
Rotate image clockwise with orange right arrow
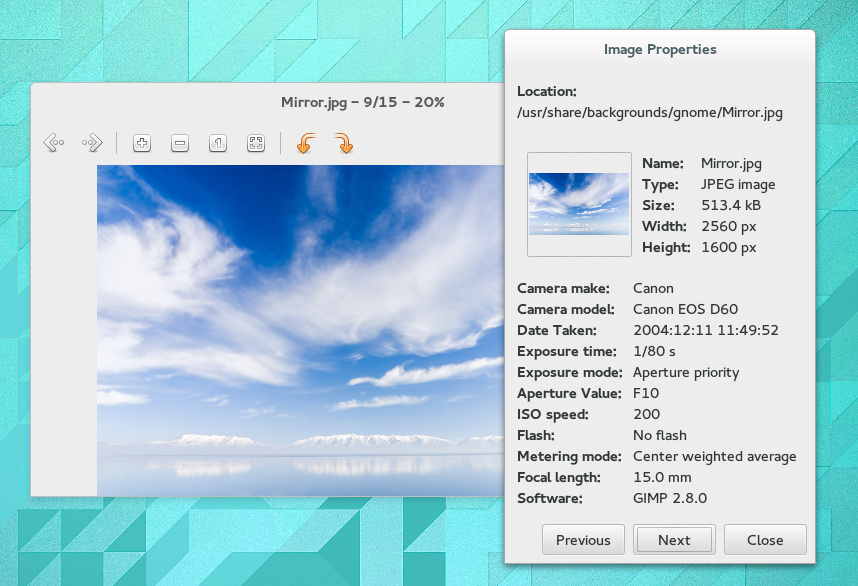(344, 143)
